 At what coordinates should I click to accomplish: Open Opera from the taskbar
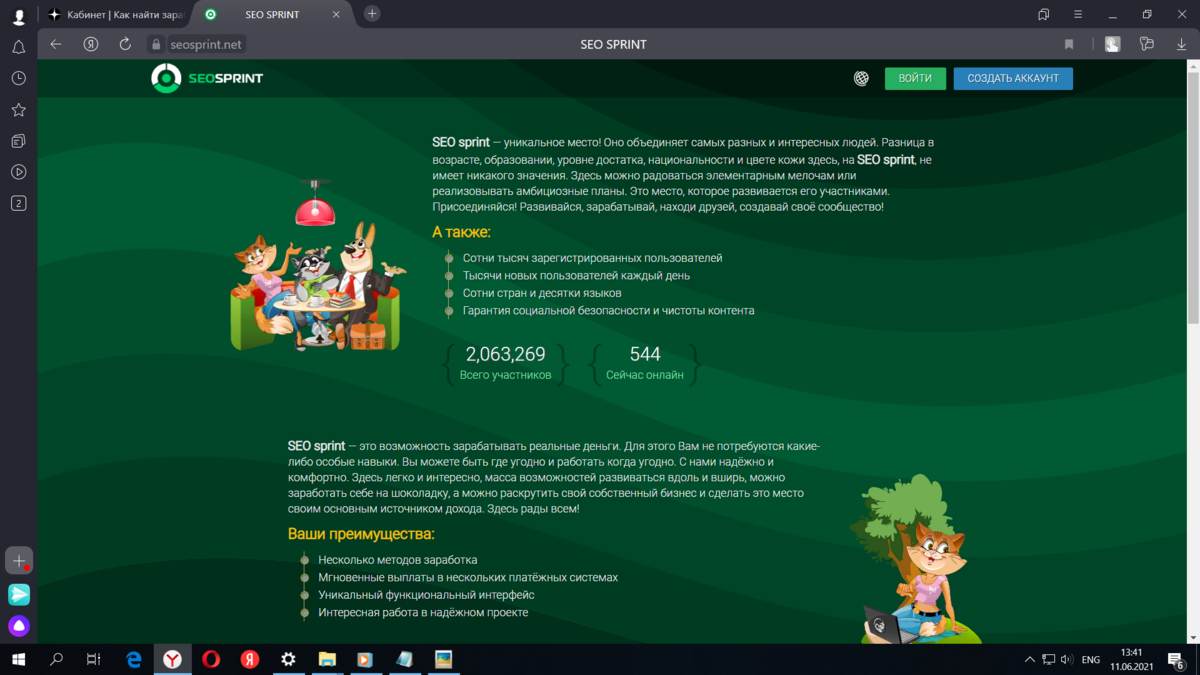pyautogui.click(x=211, y=659)
